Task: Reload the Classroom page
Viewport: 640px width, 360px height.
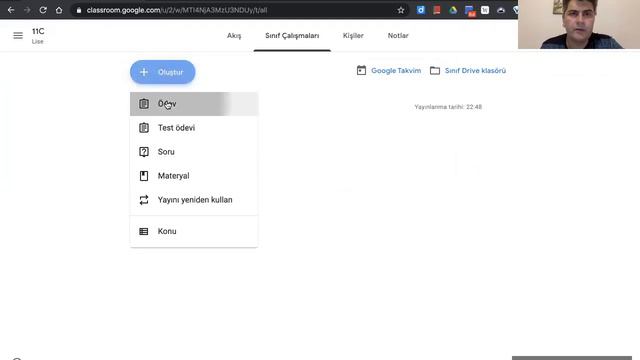Action: [x=43, y=10]
